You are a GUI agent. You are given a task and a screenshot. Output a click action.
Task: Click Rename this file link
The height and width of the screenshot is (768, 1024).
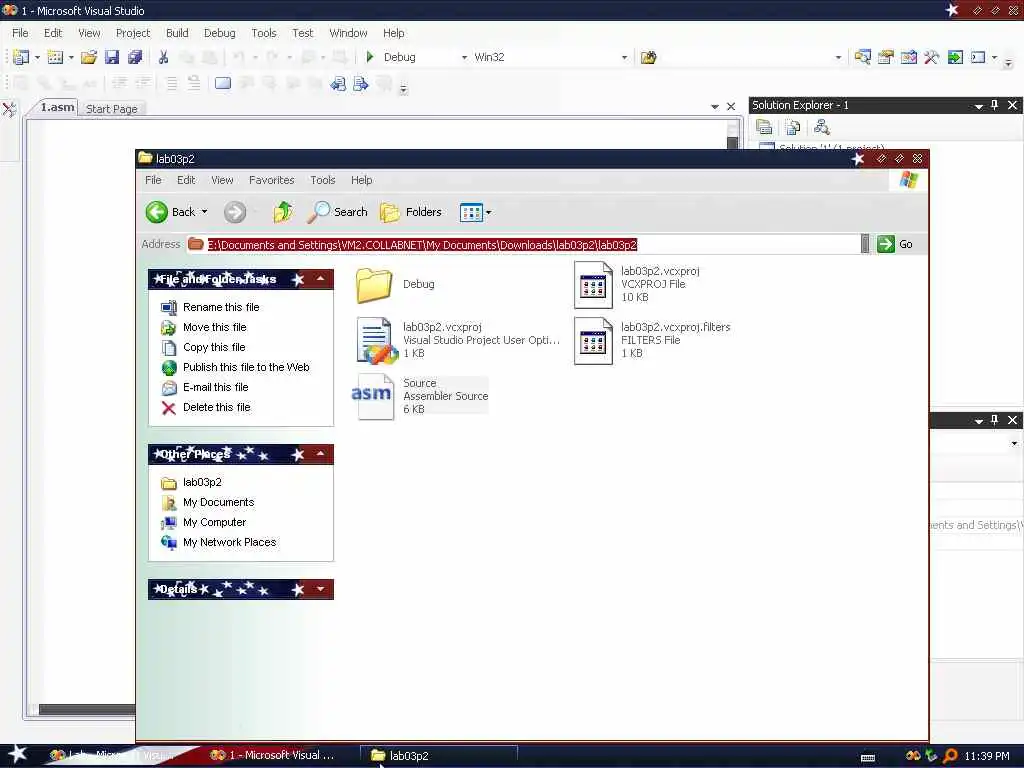pos(221,307)
